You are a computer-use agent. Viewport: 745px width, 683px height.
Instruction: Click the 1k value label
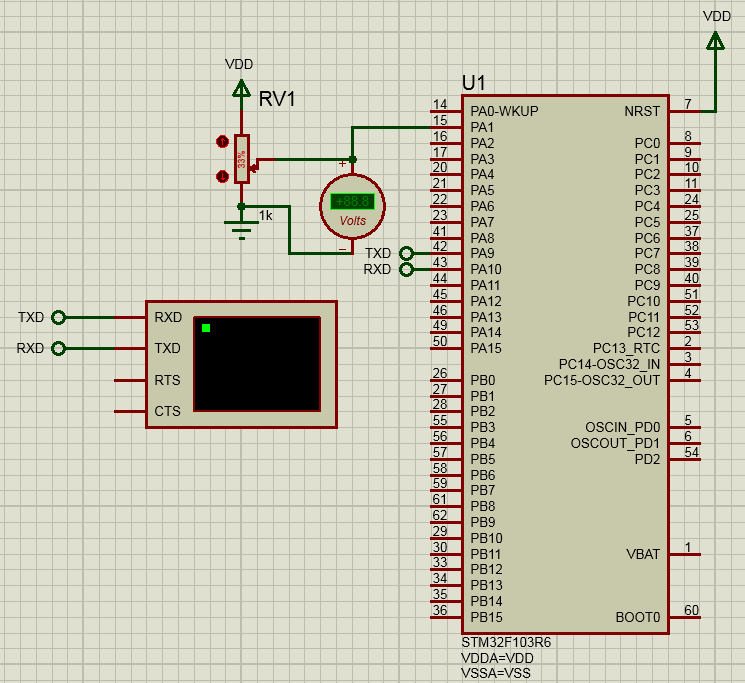266,216
